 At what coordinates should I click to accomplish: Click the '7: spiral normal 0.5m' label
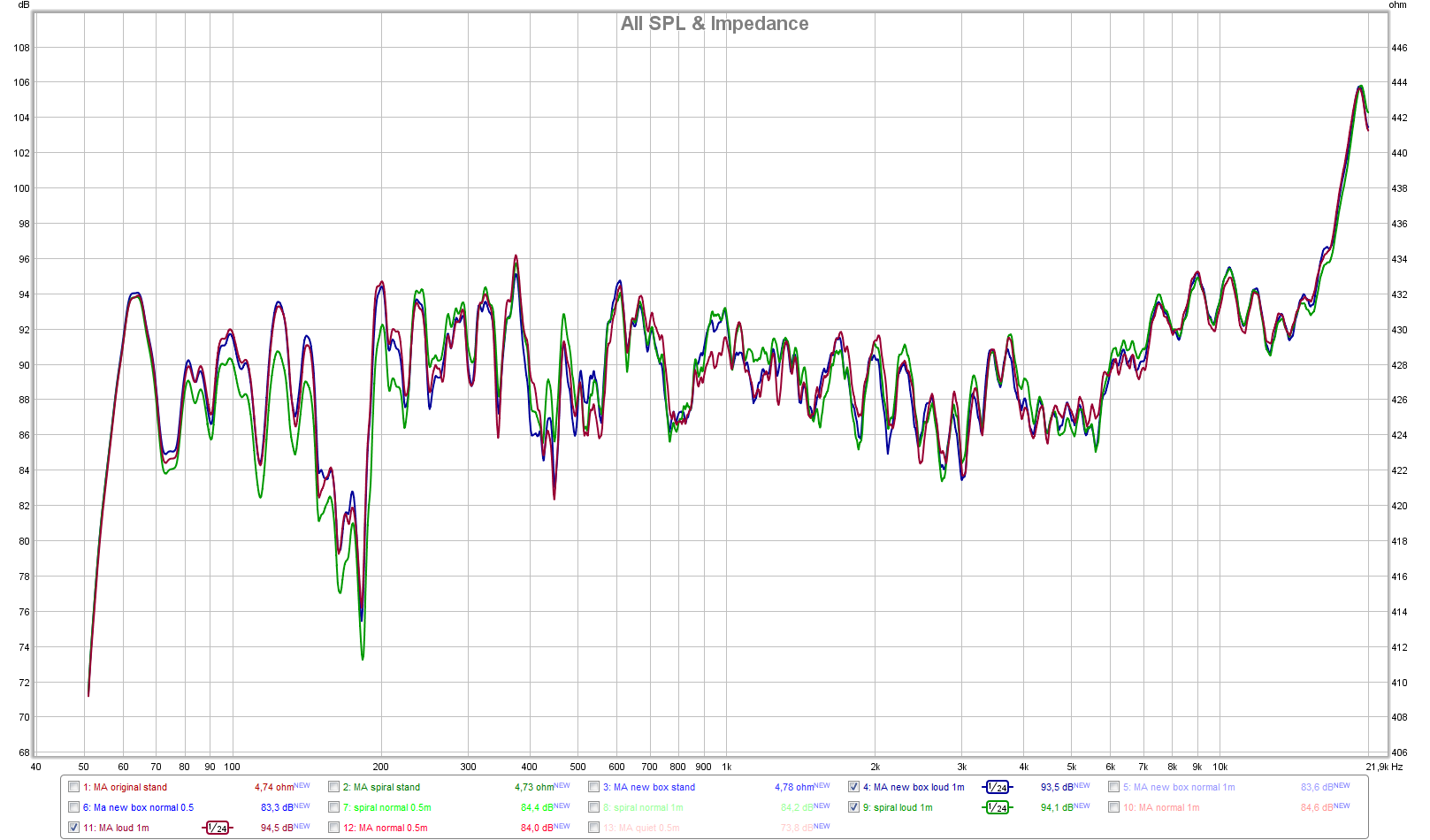(x=387, y=807)
